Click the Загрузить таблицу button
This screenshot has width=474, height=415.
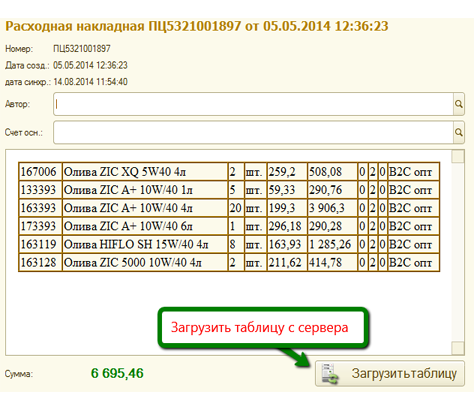[390, 374]
